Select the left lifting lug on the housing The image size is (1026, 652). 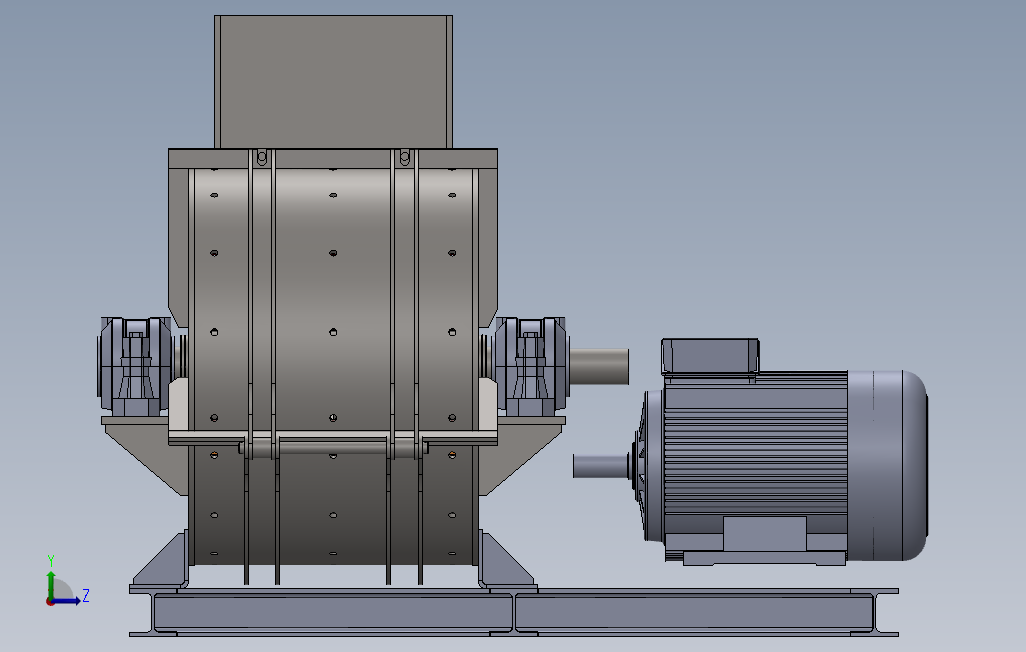click(x=262, y=158)
